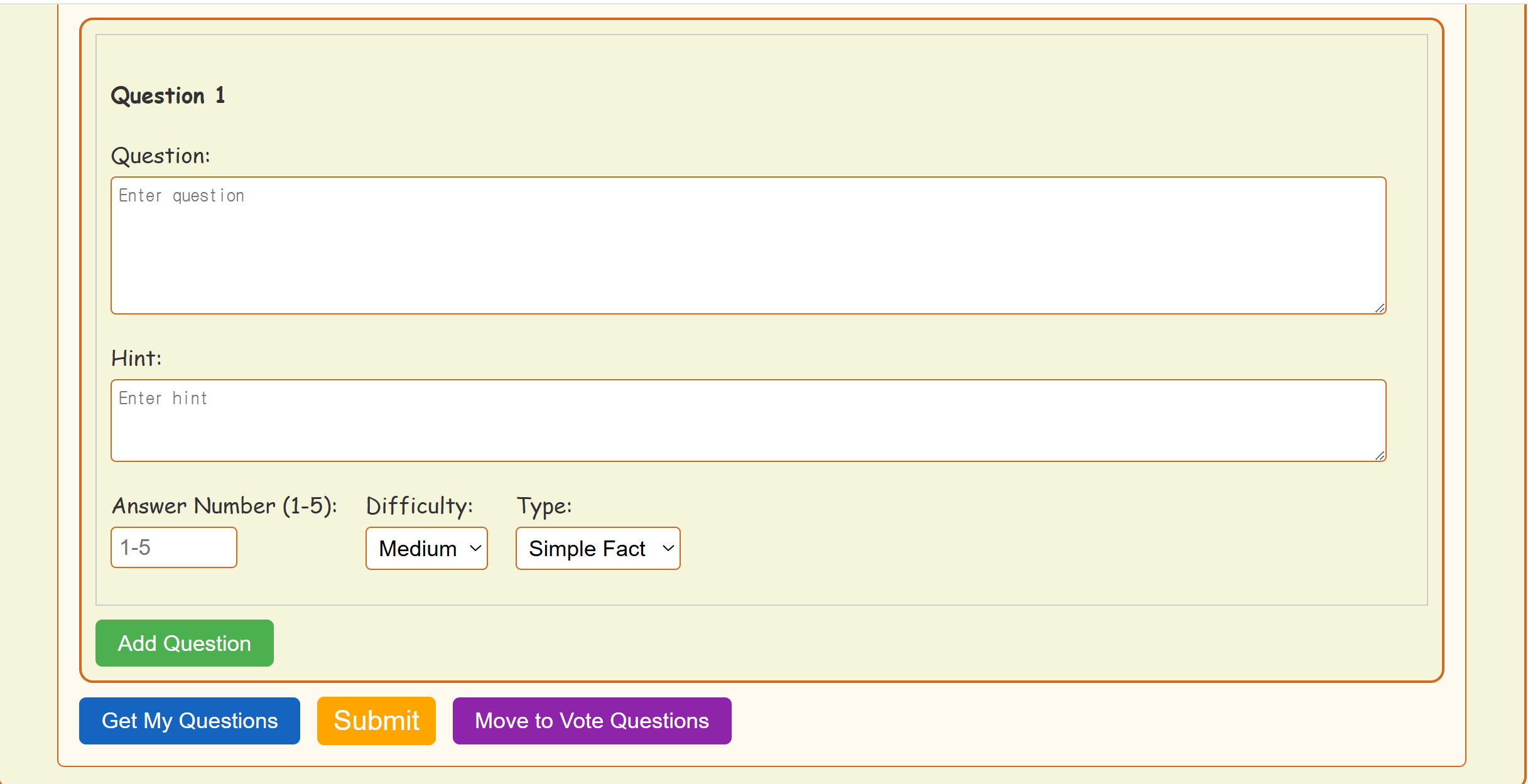Click the Get My Questions button
The height and width of the screenshot is (784, 1528).
[x=189, y=721]
